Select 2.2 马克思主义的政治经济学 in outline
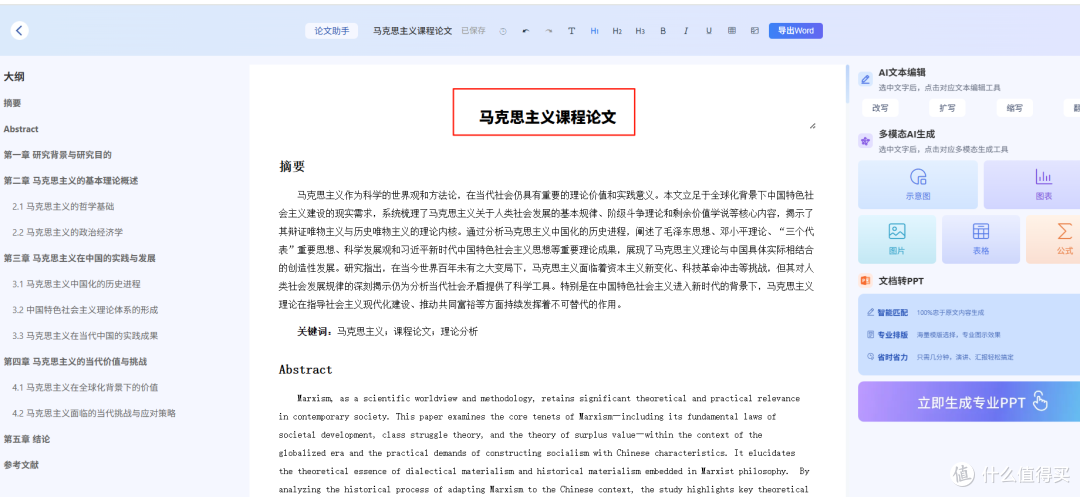 [x=68, y=232]
